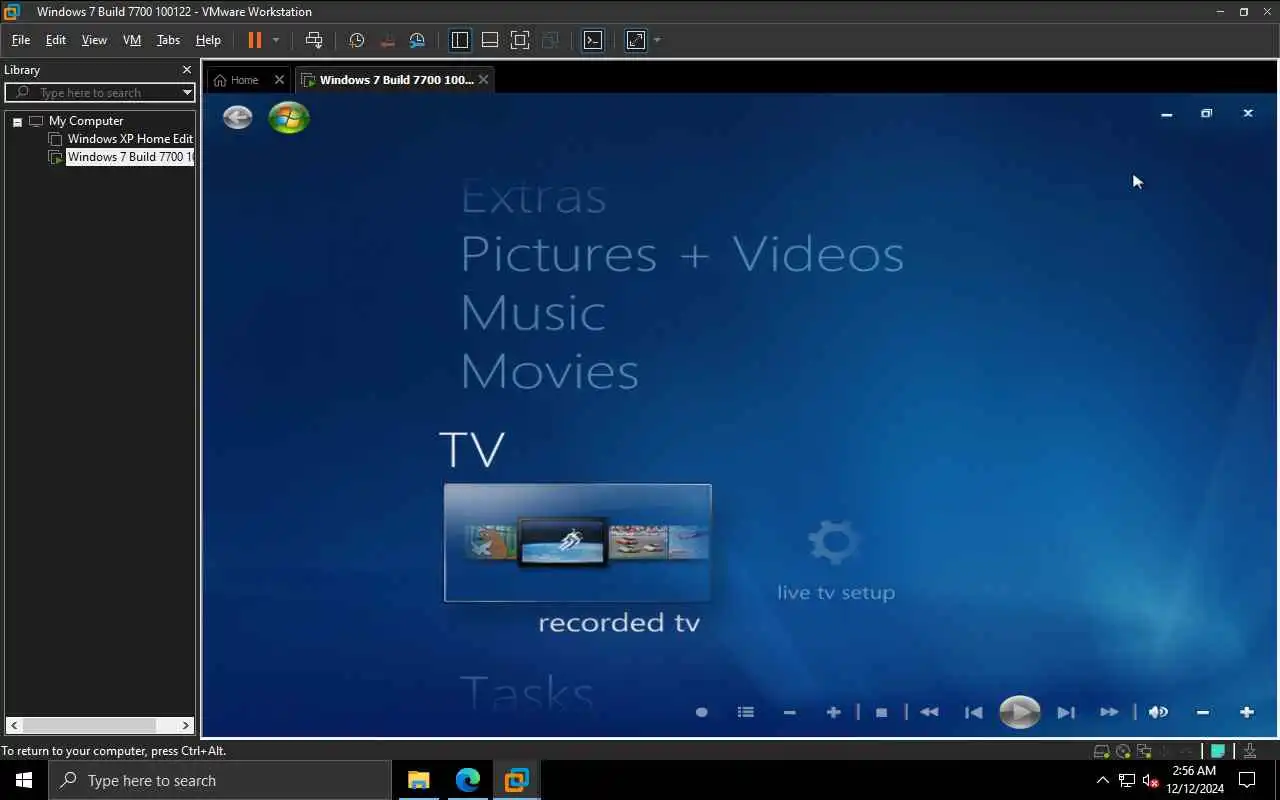The height and width of the screenshot is (800, 1280).
Task: Open the Help menu
Action: pyautogui.click(x=208, y=40)
